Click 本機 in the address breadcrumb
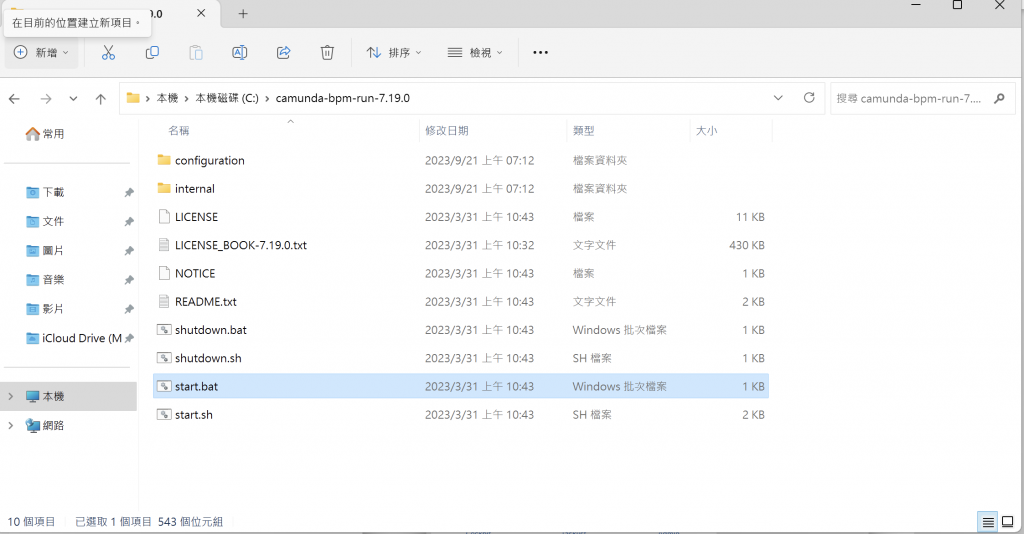The height and width of the screenshot is (534, 1024). point(167,98)
